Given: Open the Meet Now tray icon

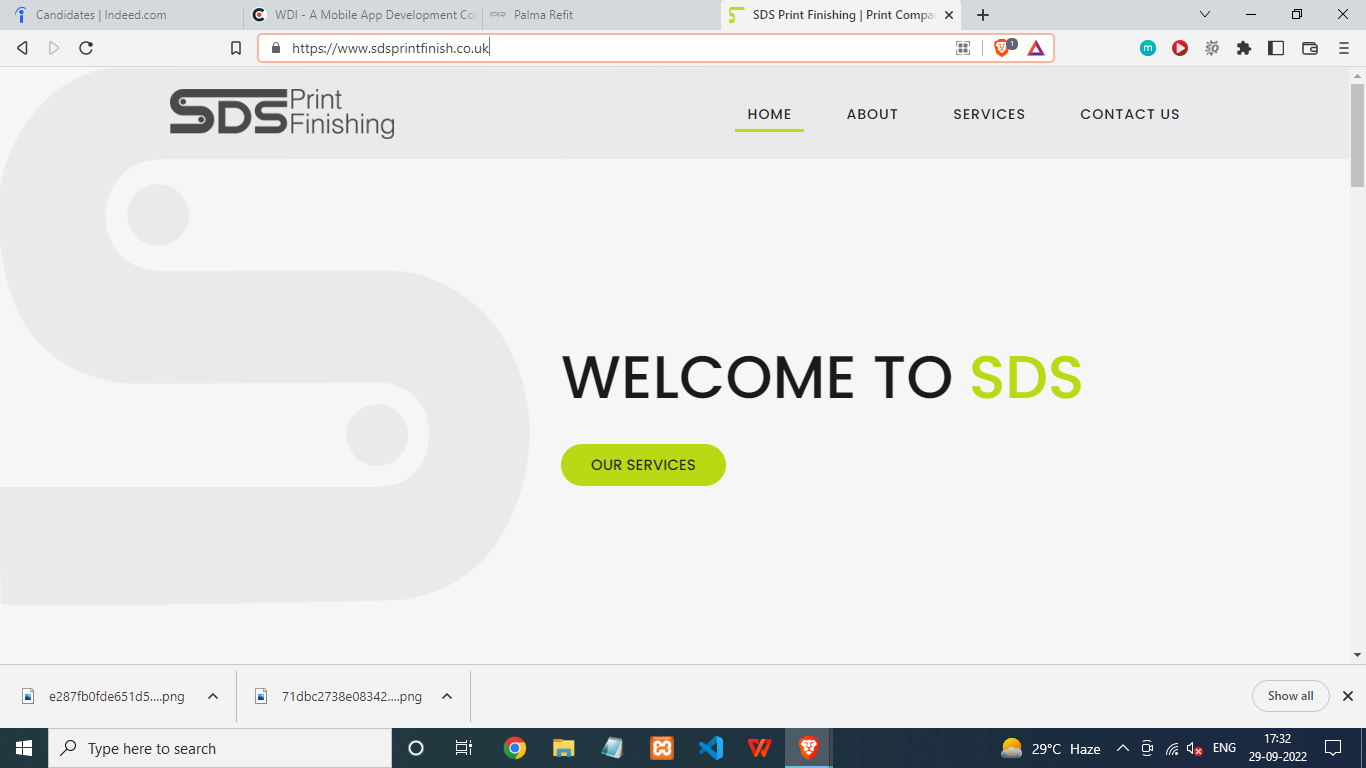Looking at the screenshot, I should 1147,748.
